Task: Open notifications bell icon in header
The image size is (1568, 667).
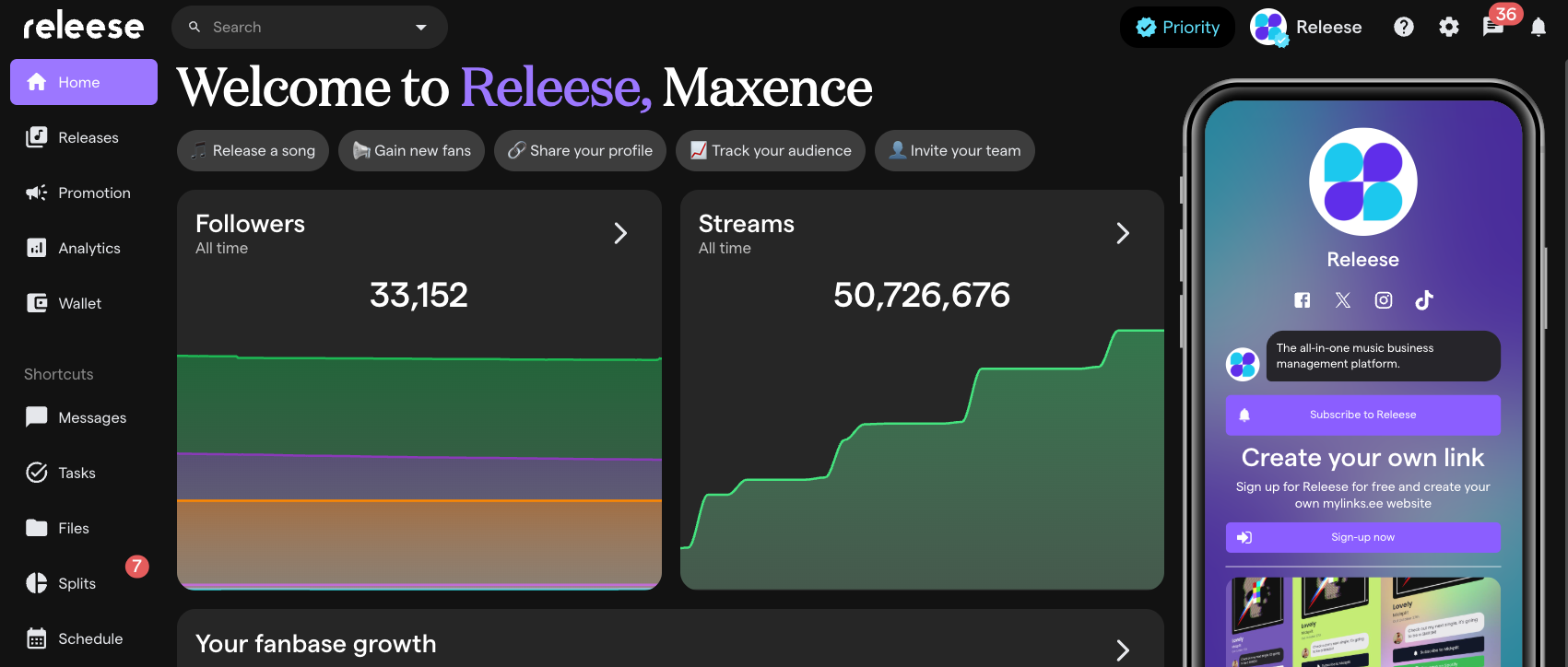Action: (x=1539, y=28)
